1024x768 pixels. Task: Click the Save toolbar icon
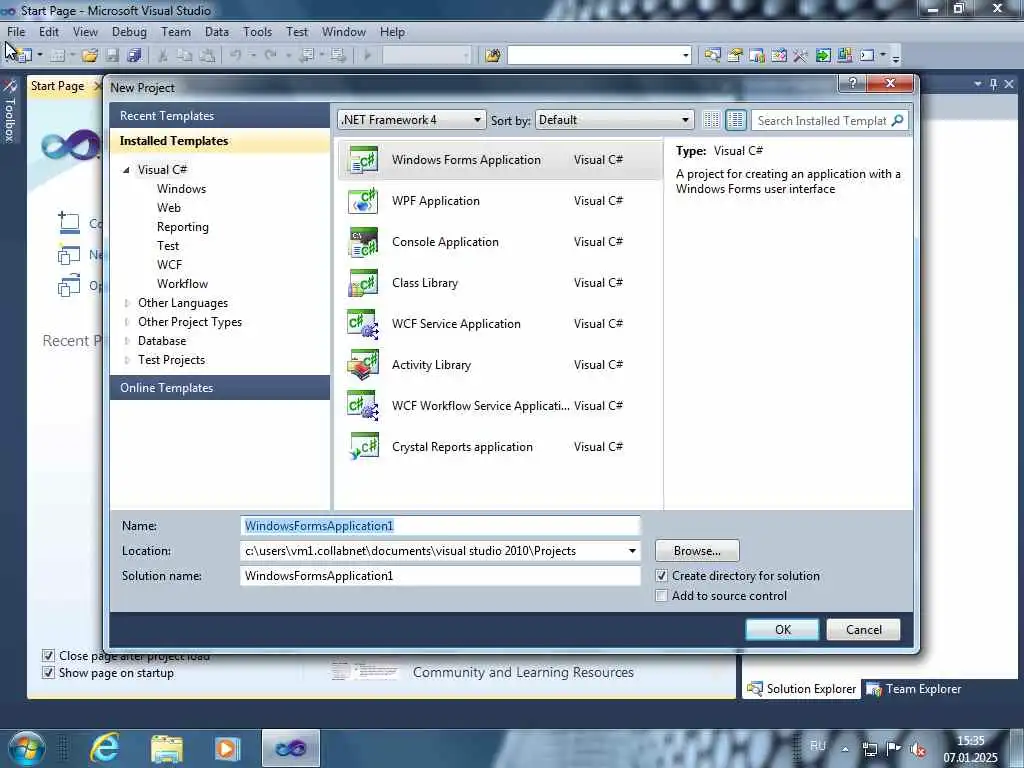112,56
